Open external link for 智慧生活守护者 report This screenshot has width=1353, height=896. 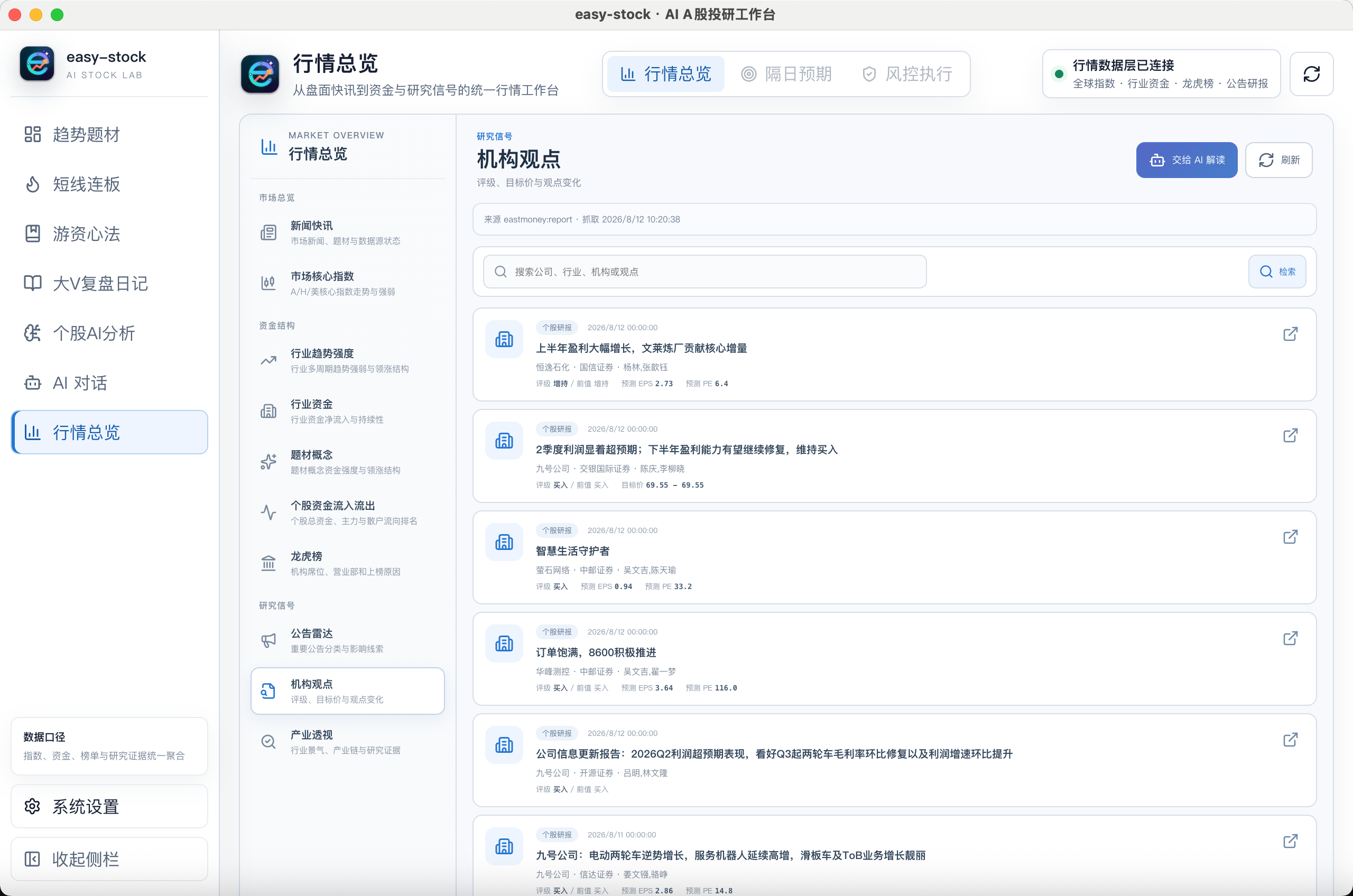1290,537
